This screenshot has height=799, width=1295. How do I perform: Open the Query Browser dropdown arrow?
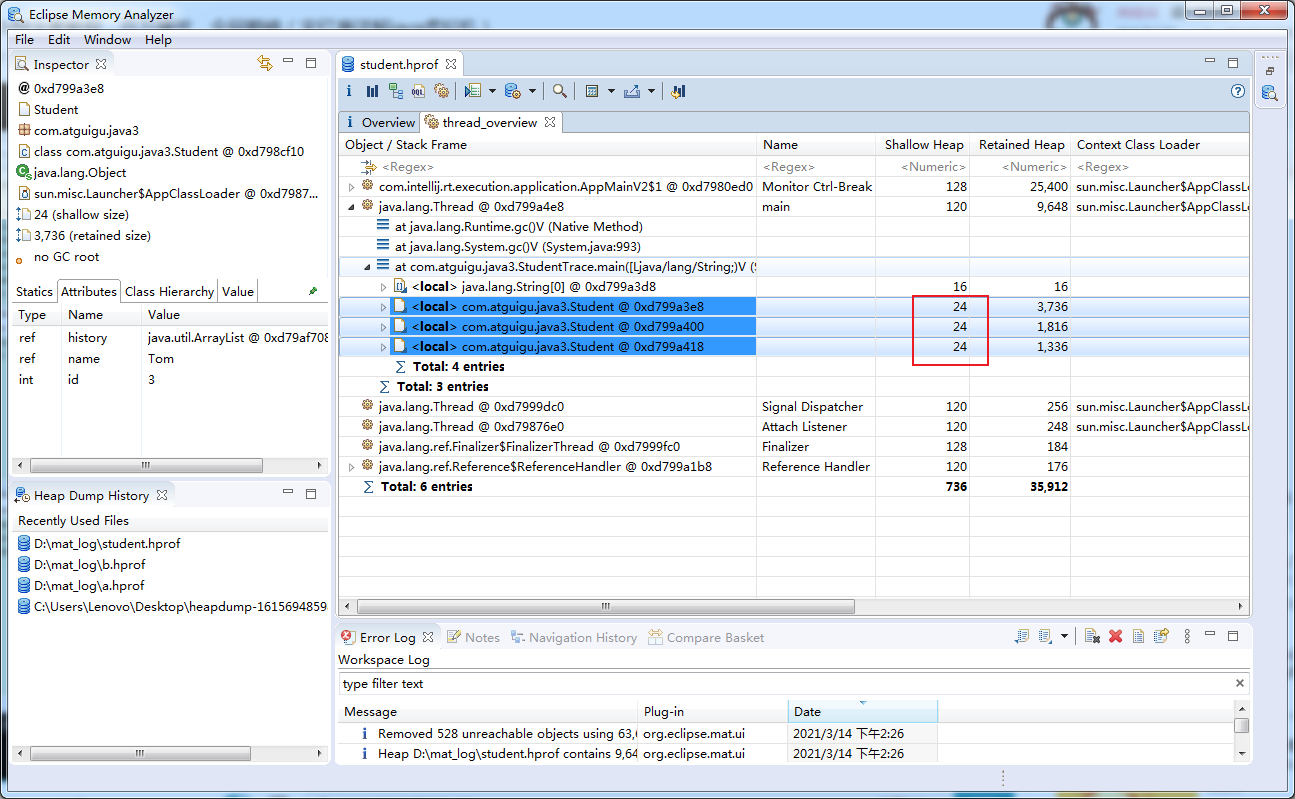click(x=532, y=91)
